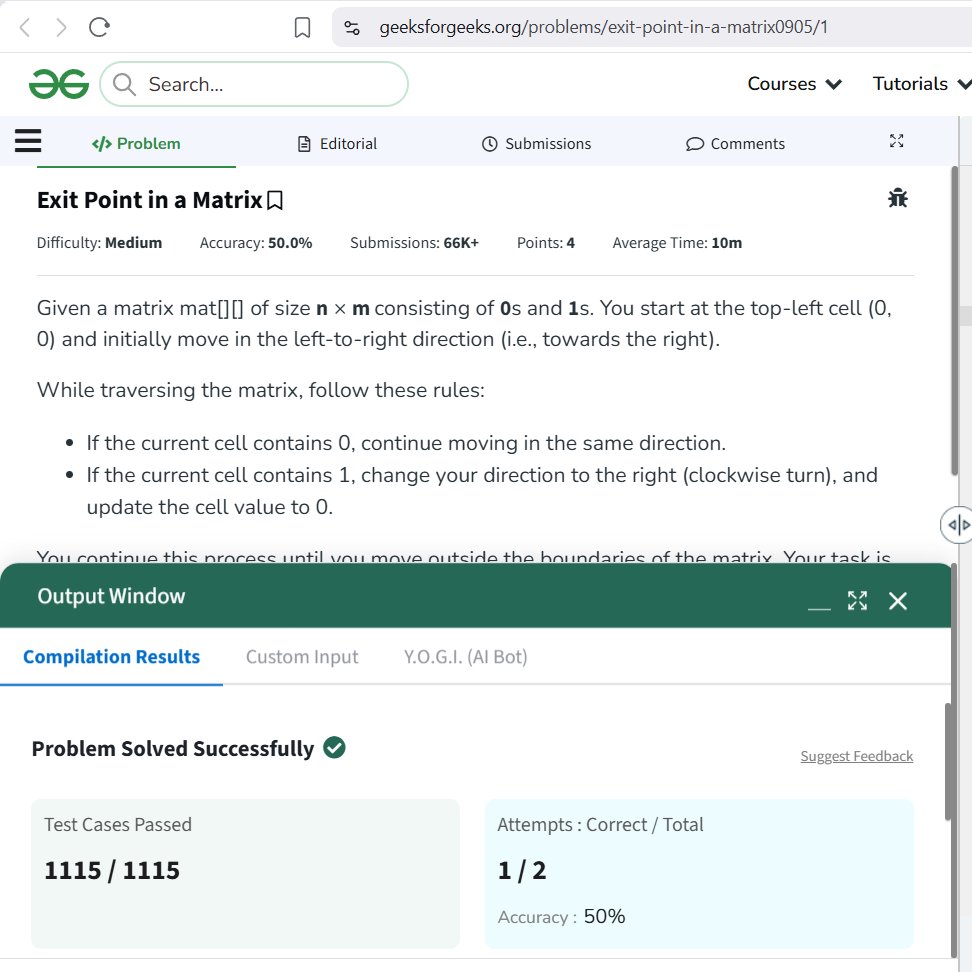Screen dimensions: 972x972
Task: Select the Problem tab
Action: click(136, 144)
